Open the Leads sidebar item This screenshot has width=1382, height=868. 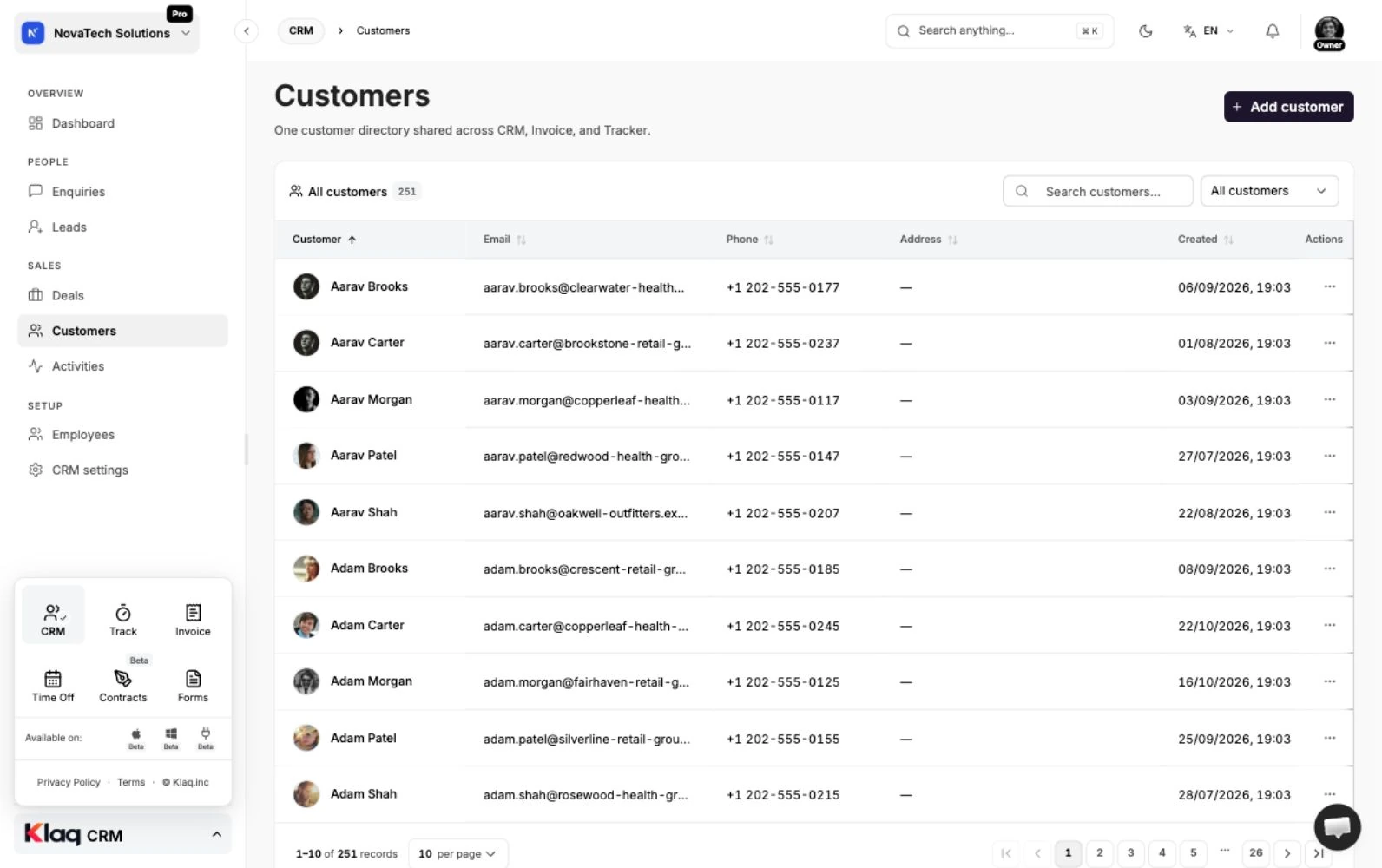122,227
